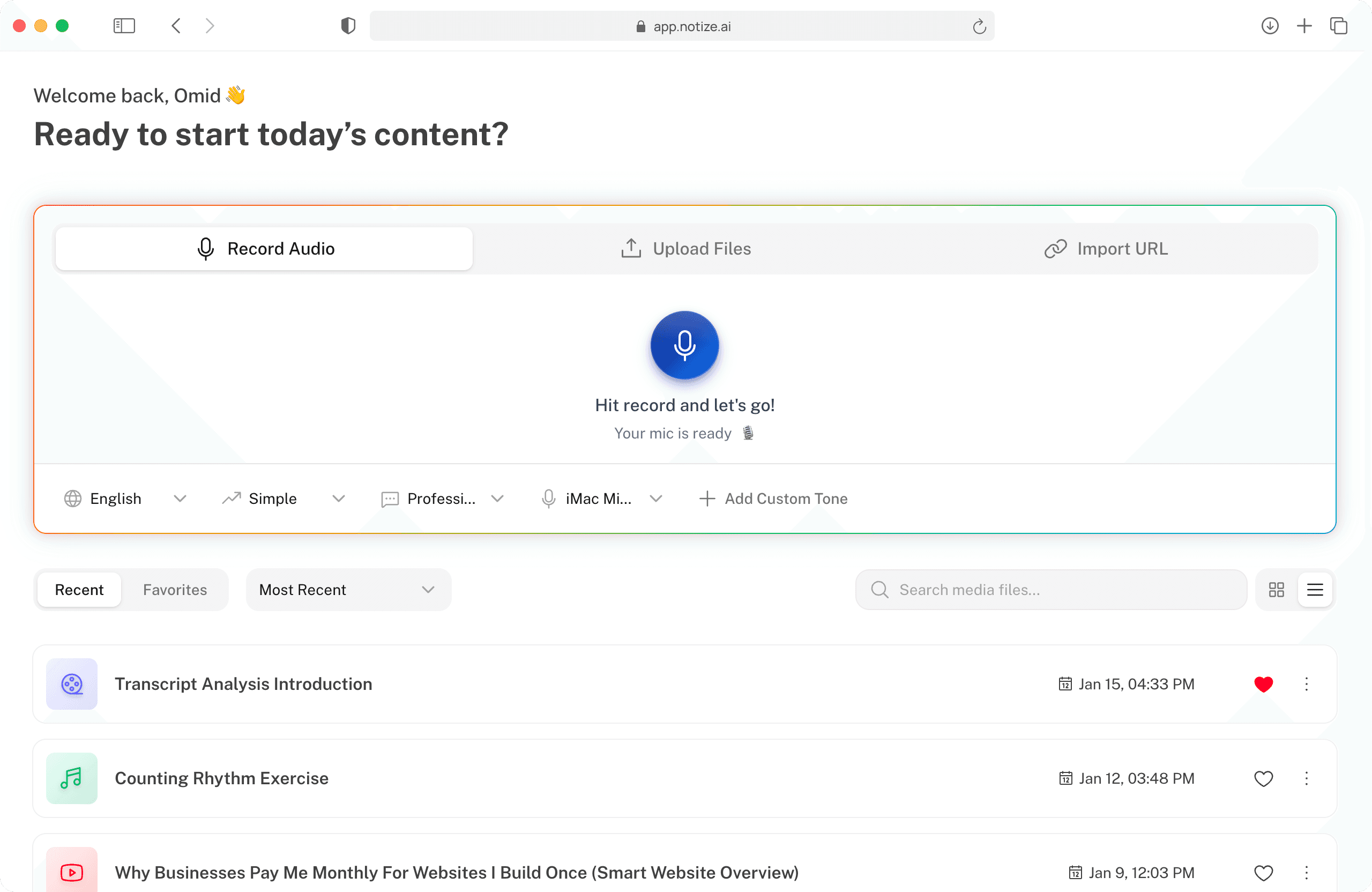Switch to list view layout icon
This screenshot has height=892, width=1372.
click(1315, 589)
